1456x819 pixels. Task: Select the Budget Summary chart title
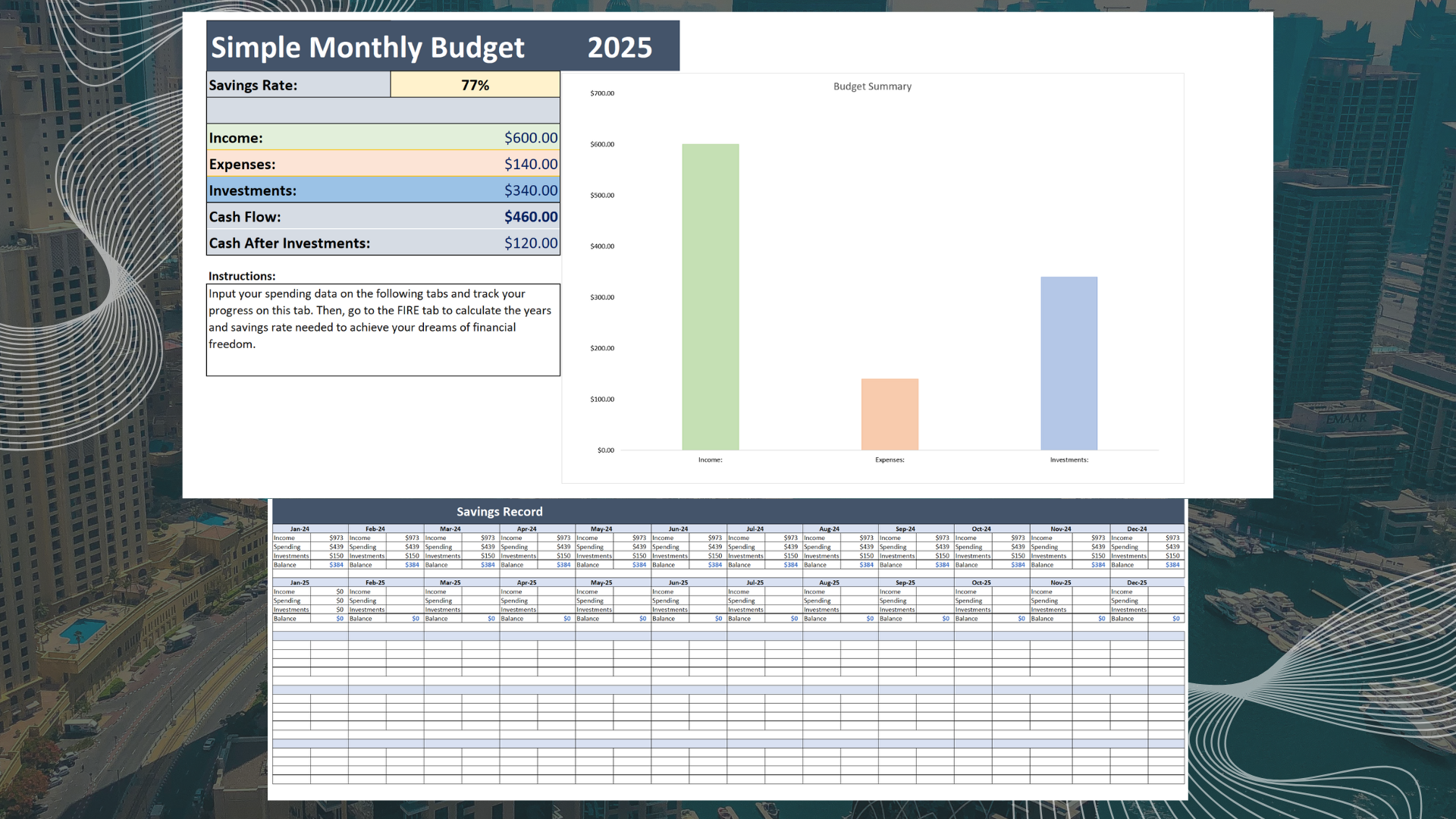point(872,86)
